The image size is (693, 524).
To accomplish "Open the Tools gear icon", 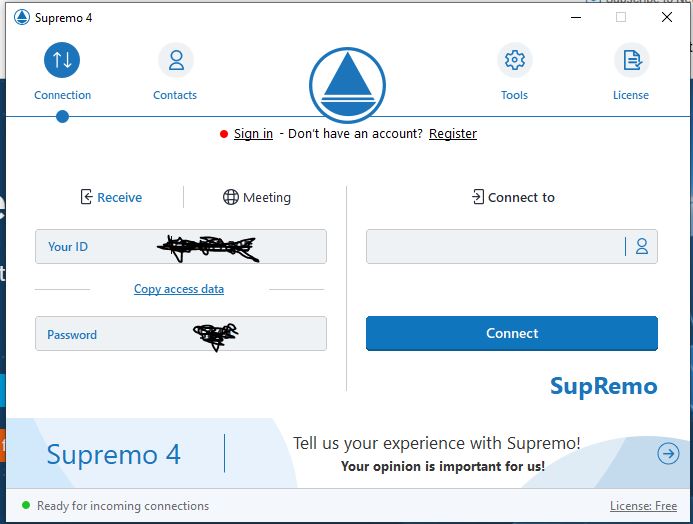I will click(x=514, y=60).
